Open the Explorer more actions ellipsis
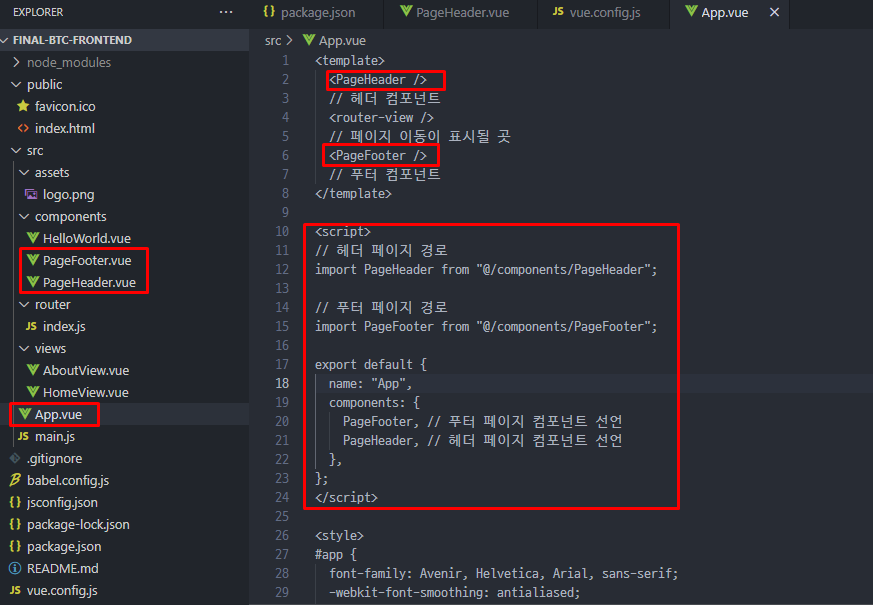This screenshot has height=605, width=873. [226, 12]
